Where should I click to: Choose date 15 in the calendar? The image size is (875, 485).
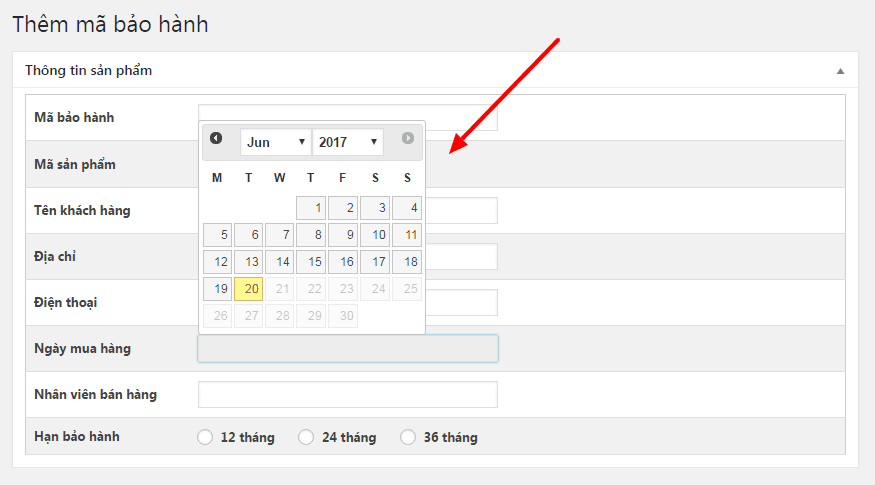pyautogui.click(x=311, y=262)
